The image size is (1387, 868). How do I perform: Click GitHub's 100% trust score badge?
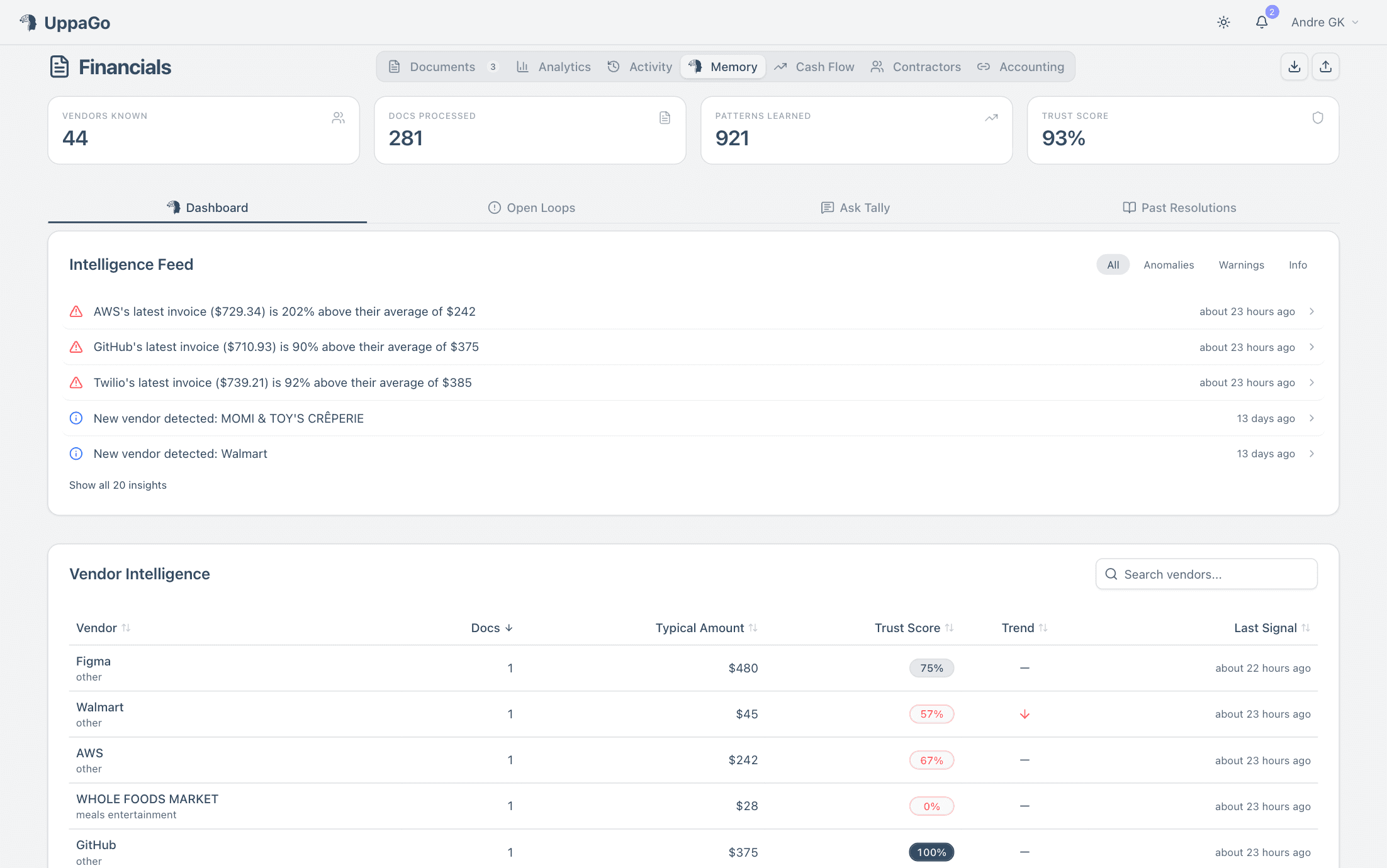[931, 852]
